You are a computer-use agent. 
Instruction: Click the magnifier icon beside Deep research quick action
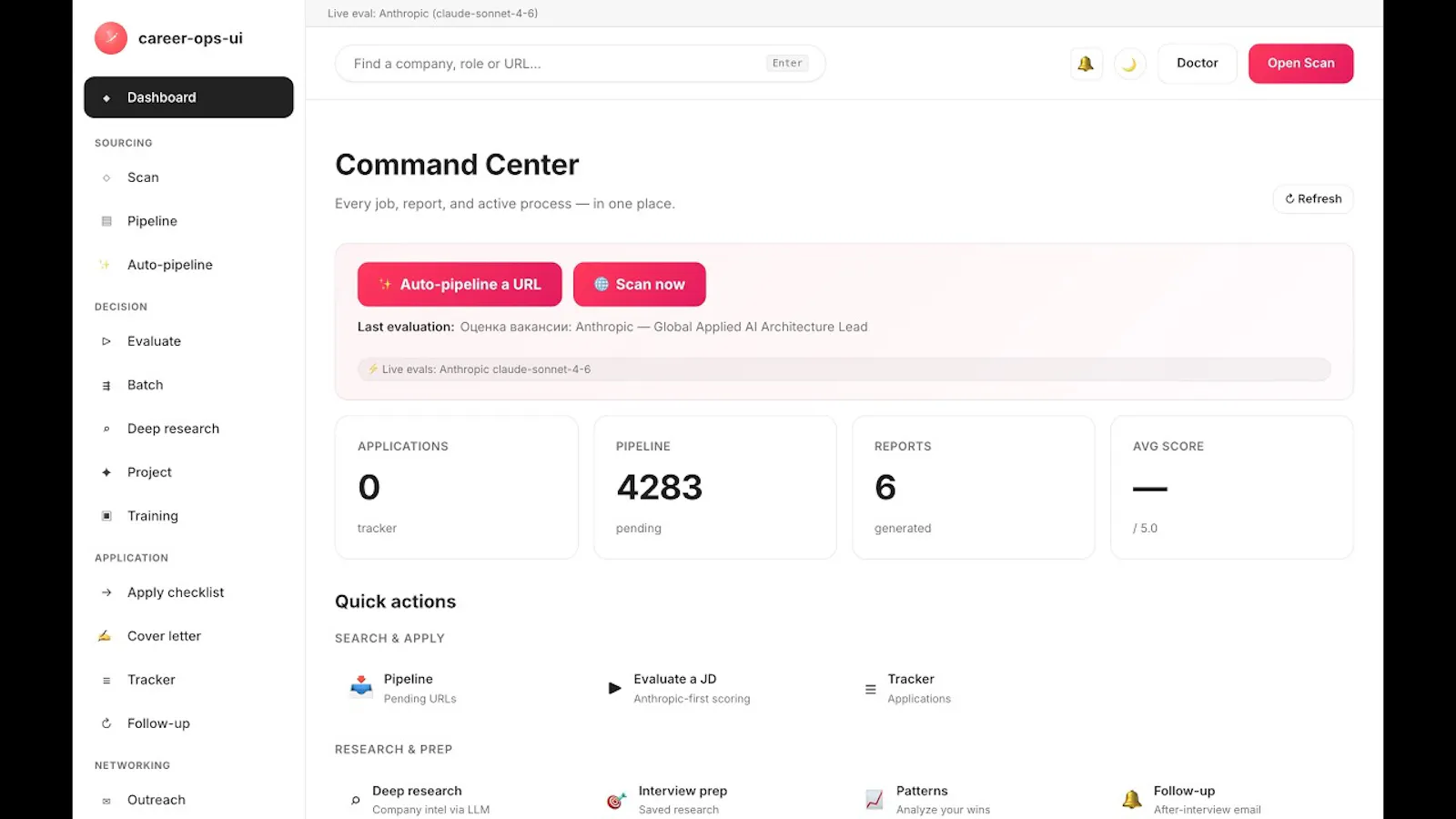coord(356,800)
